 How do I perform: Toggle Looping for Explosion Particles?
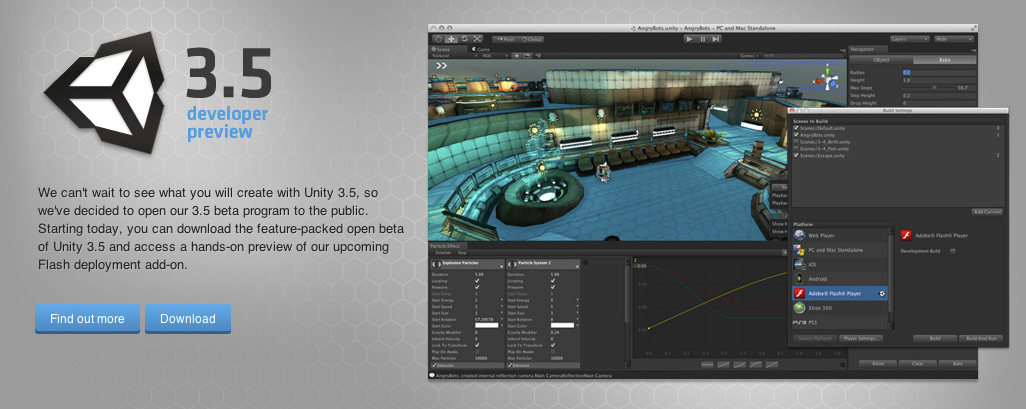pyautogui.click(x=477, y=281)
